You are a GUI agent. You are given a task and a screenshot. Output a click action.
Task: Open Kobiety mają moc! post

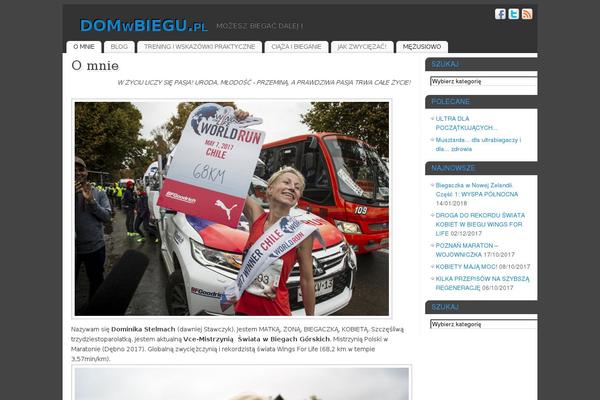tap(466, 266)
